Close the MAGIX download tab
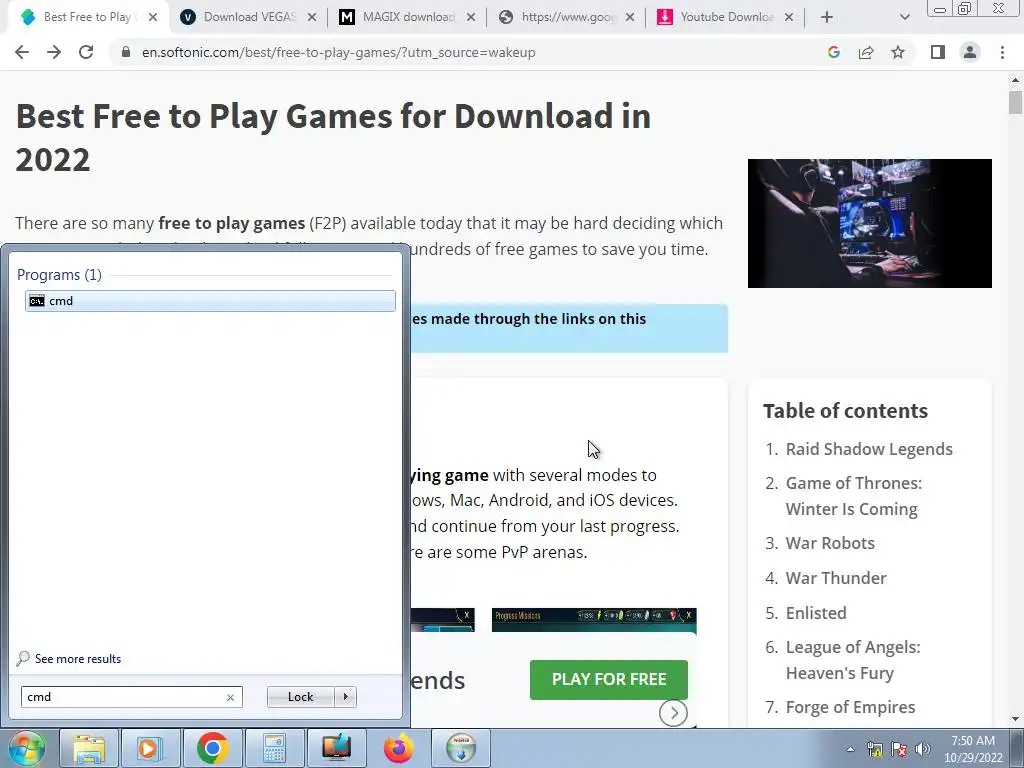The height and width of the screenshot is (768, 1024). (x=470, y=18)
